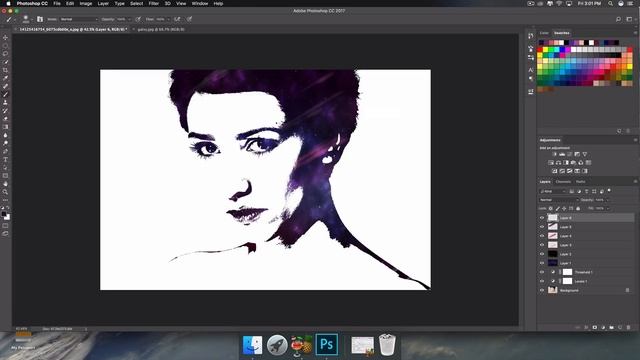Open the Image menu
This screenshot has height=360, width=640.
tap(86, 3)
